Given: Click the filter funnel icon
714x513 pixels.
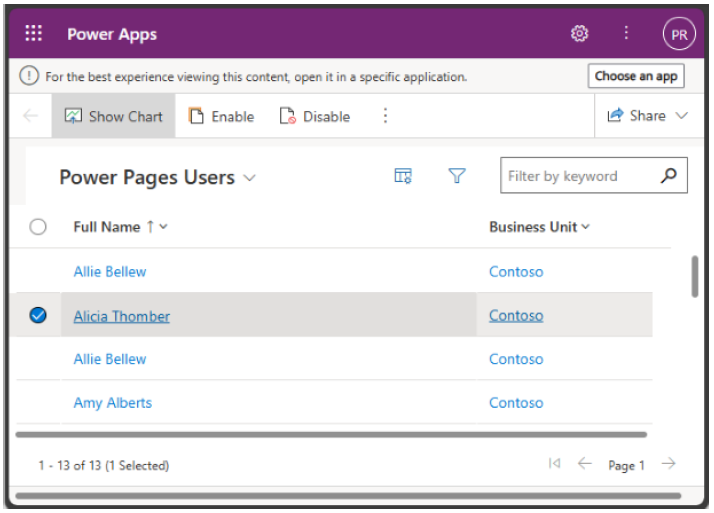Looking at the screenshot, I should tap(457, 177).
